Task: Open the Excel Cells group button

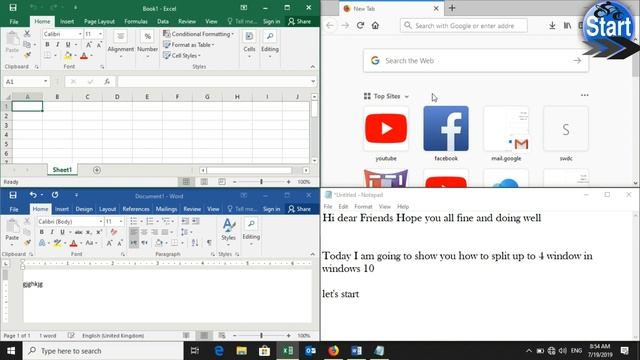Action: pos(249,44)
